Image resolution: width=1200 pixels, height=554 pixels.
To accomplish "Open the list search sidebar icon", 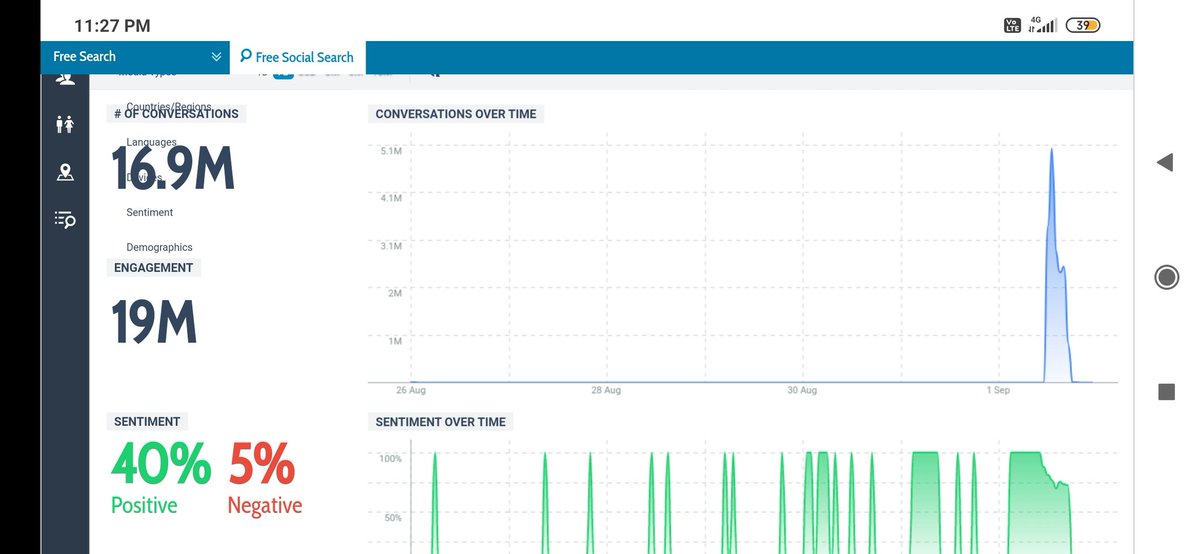I will pos(65,219).
